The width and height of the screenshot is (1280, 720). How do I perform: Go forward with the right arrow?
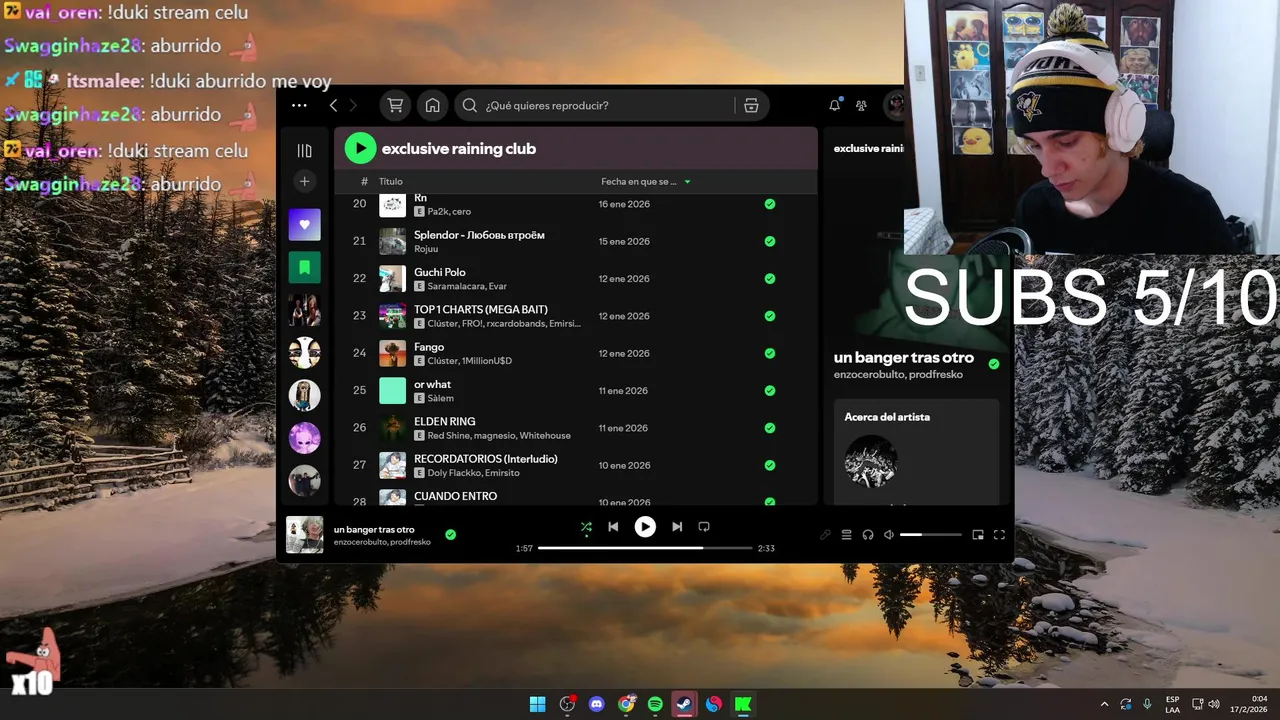coord(352,105)
